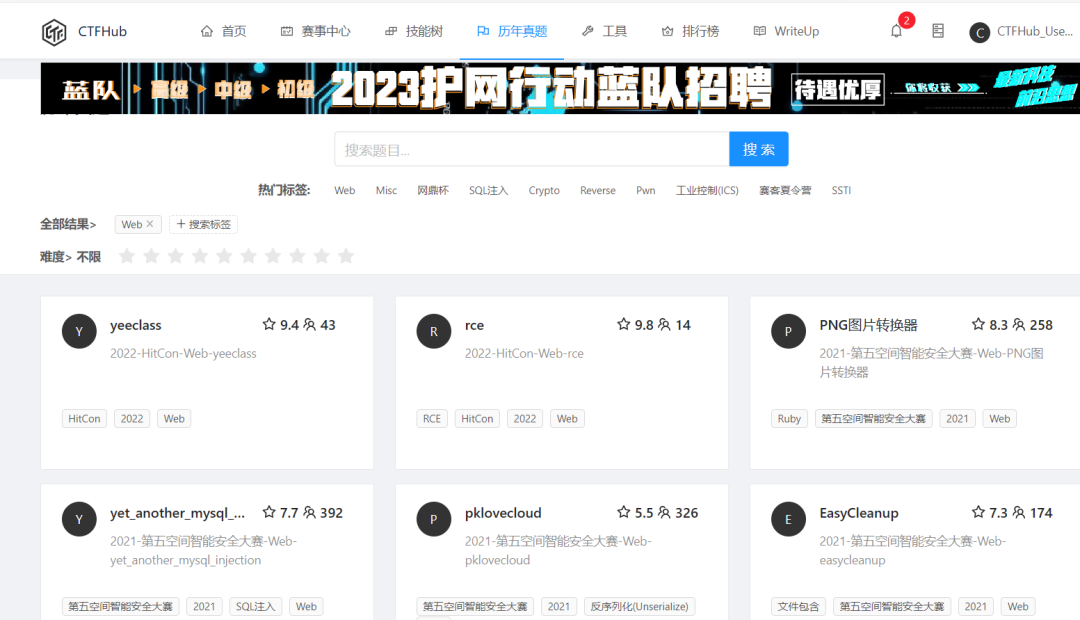Image resolution: width=1080 pixels, height=620 pixels.
Task: Click the star rating icon on yeeclass card
Action: click(269, 324)
